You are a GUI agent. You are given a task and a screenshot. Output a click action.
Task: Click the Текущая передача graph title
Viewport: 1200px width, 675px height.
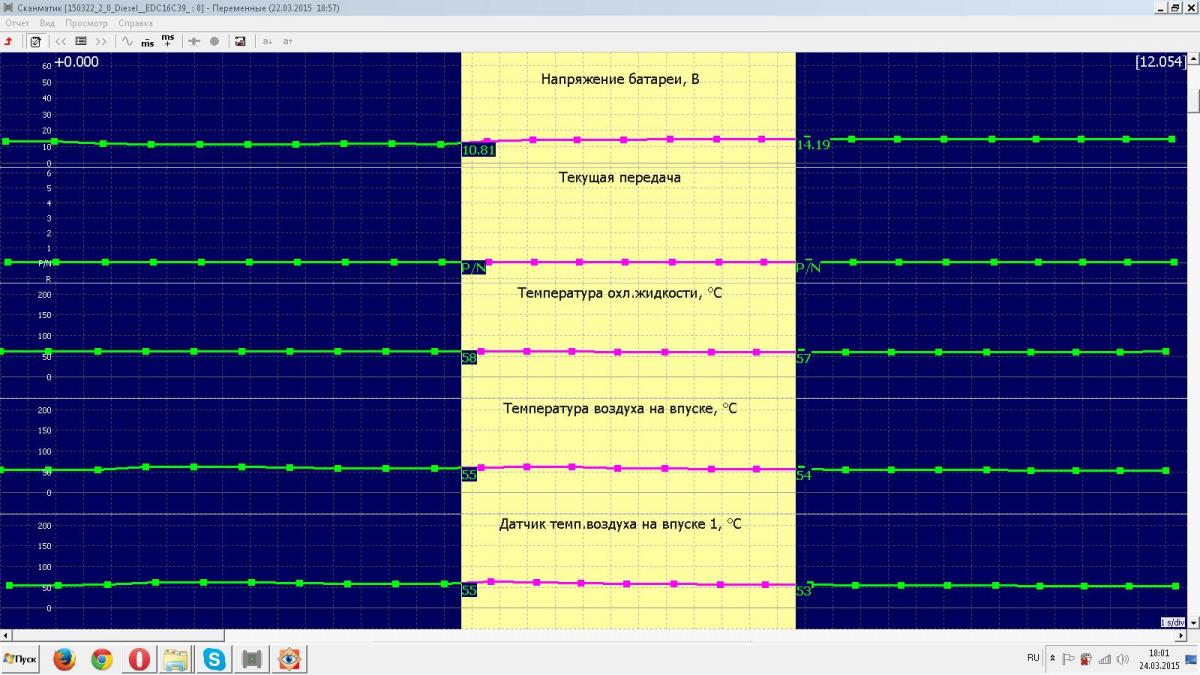click(620, 177)
